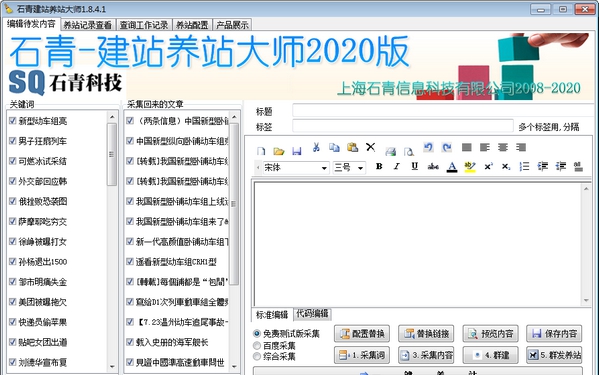Click the printer icon
This screenshot has width=599, height=375.
[390, 151]
